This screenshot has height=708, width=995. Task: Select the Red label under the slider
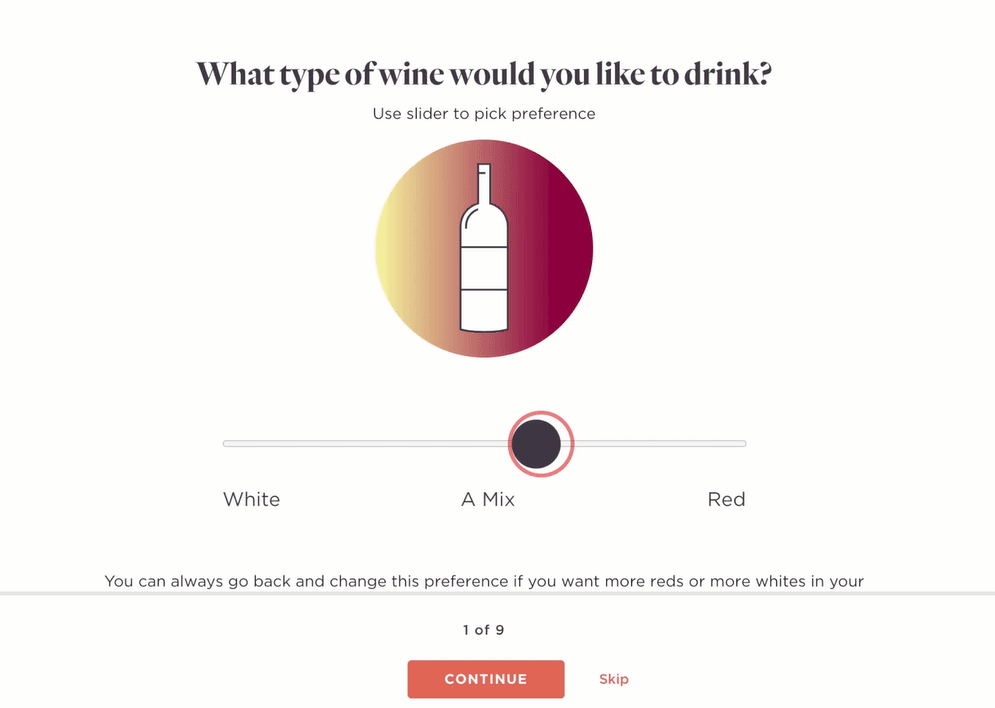pyautogui.click(x=726, y=499)
